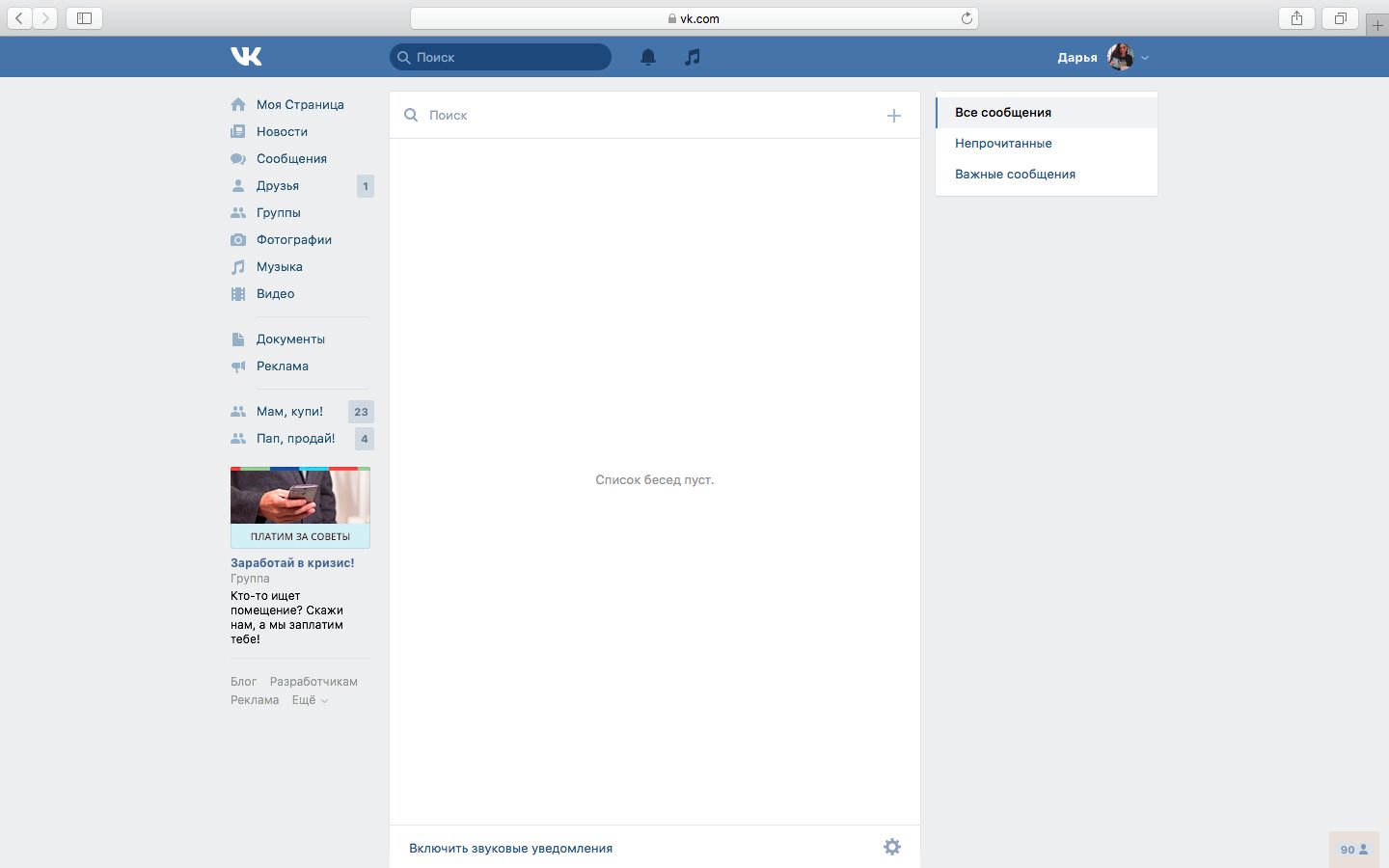This screenshot has height=868, width=1389.
Task: Reload the page in address bar
Action: pos(967,18)
